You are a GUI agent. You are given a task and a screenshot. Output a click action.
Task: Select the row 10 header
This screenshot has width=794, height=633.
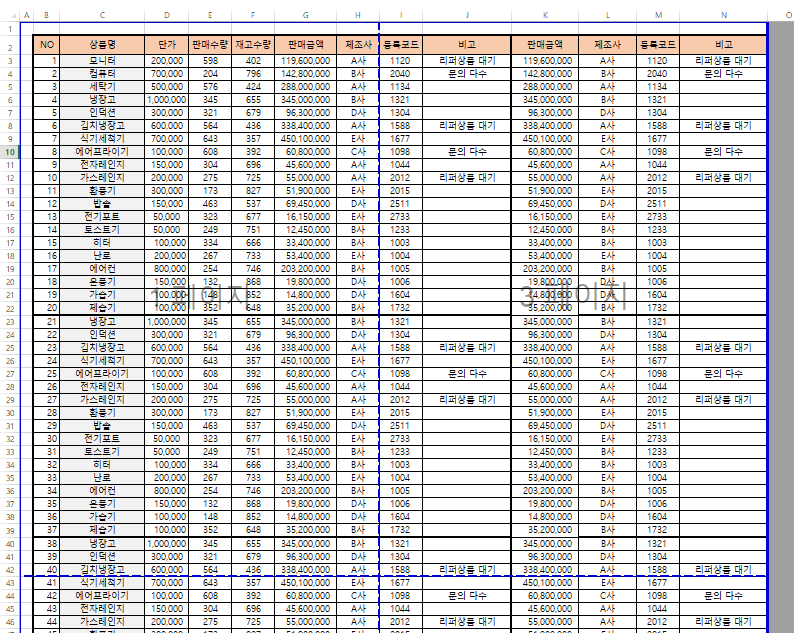(x=10, y=151)
